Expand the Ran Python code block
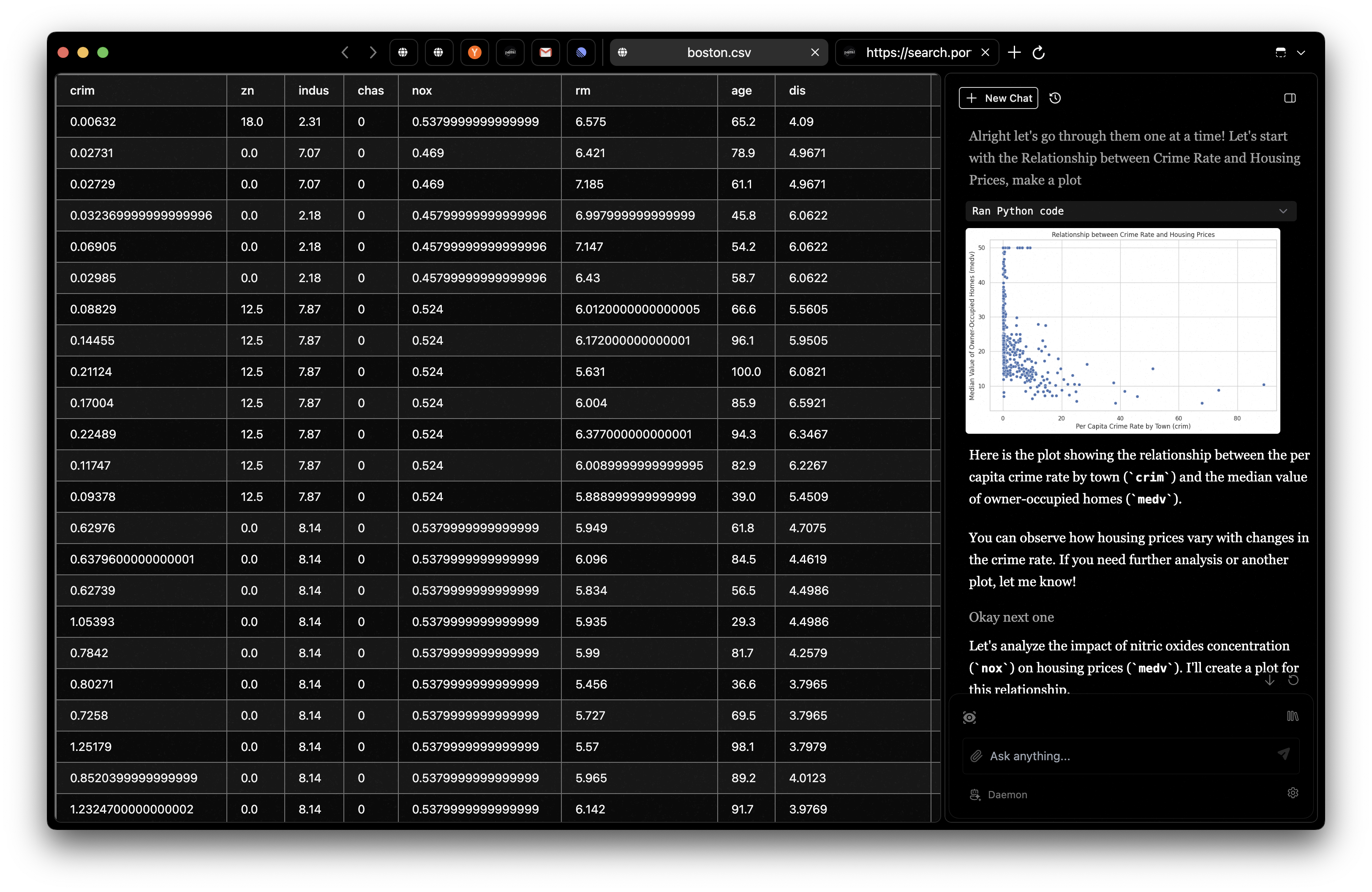1372x892 pixels. pyautogui.click(x=1130, y=211)
